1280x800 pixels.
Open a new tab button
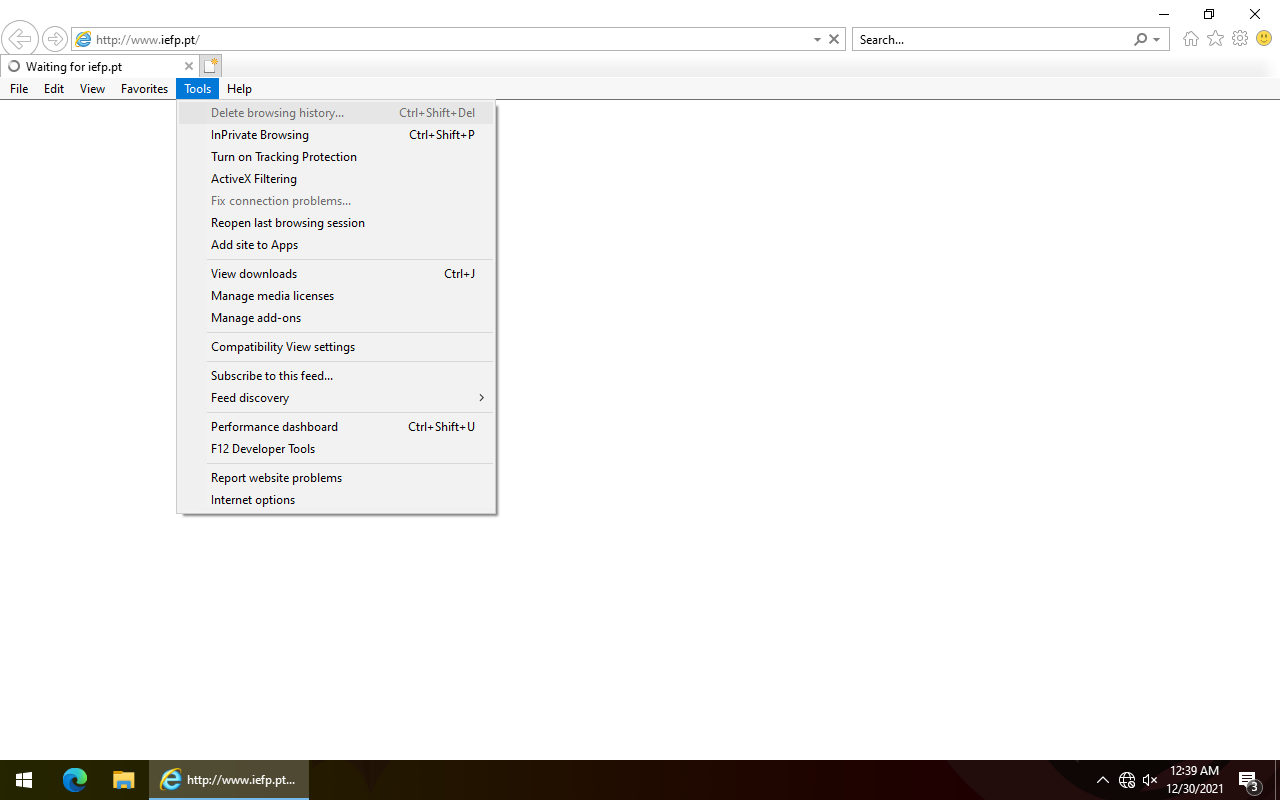click(x=210, y=66)
